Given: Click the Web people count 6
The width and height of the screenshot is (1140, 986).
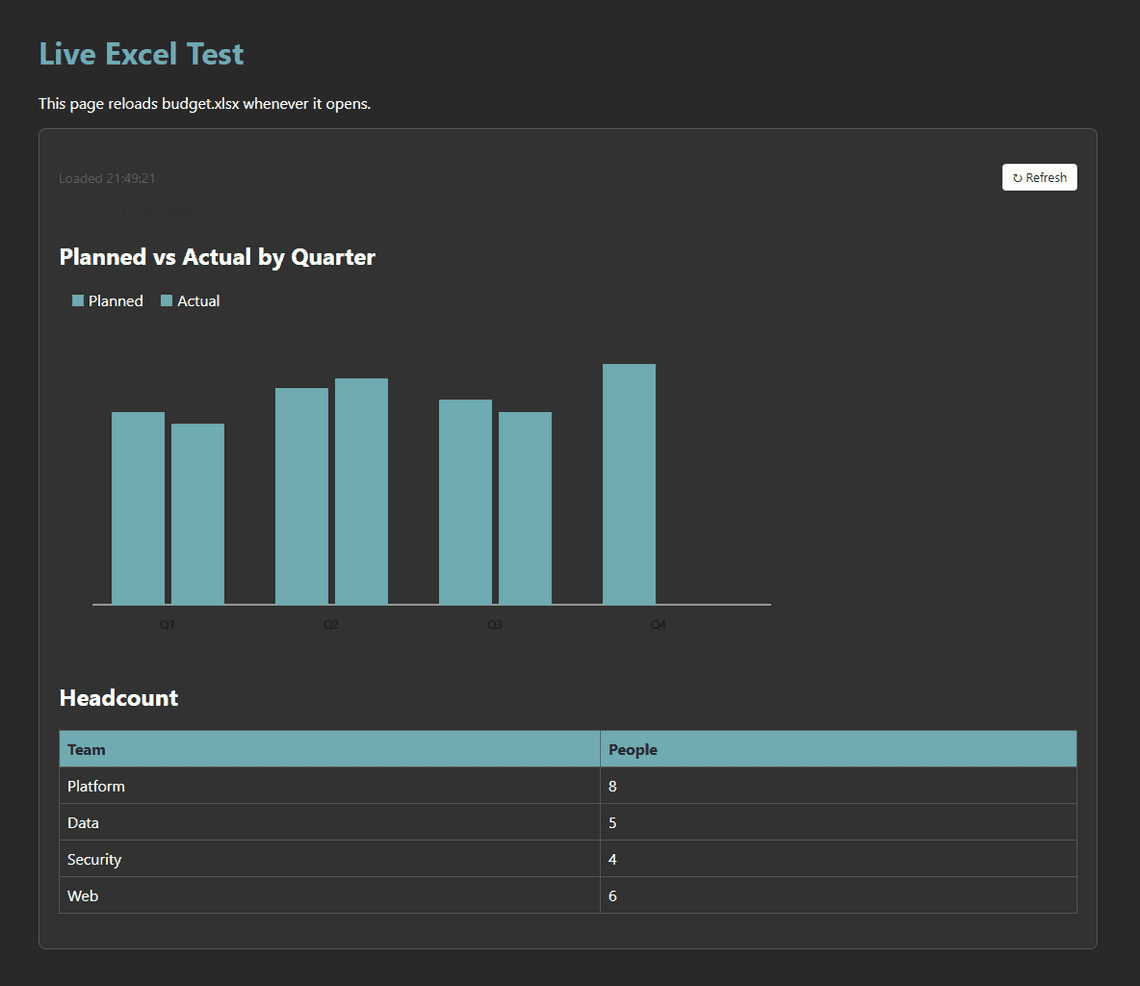Looking at the screenshot, I should tap(838, 895).
